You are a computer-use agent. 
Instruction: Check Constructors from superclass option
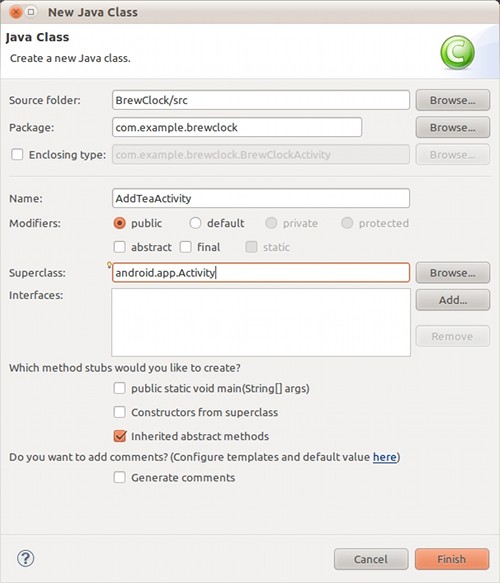pos(119,412)
